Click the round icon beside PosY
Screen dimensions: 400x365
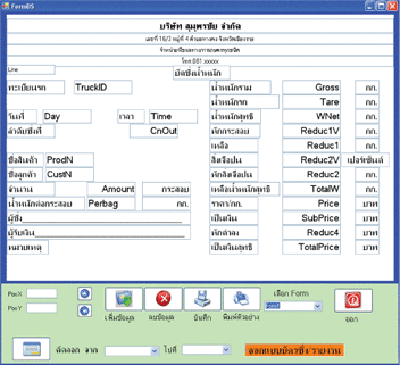pyautogui.click(x=85, y=310)
